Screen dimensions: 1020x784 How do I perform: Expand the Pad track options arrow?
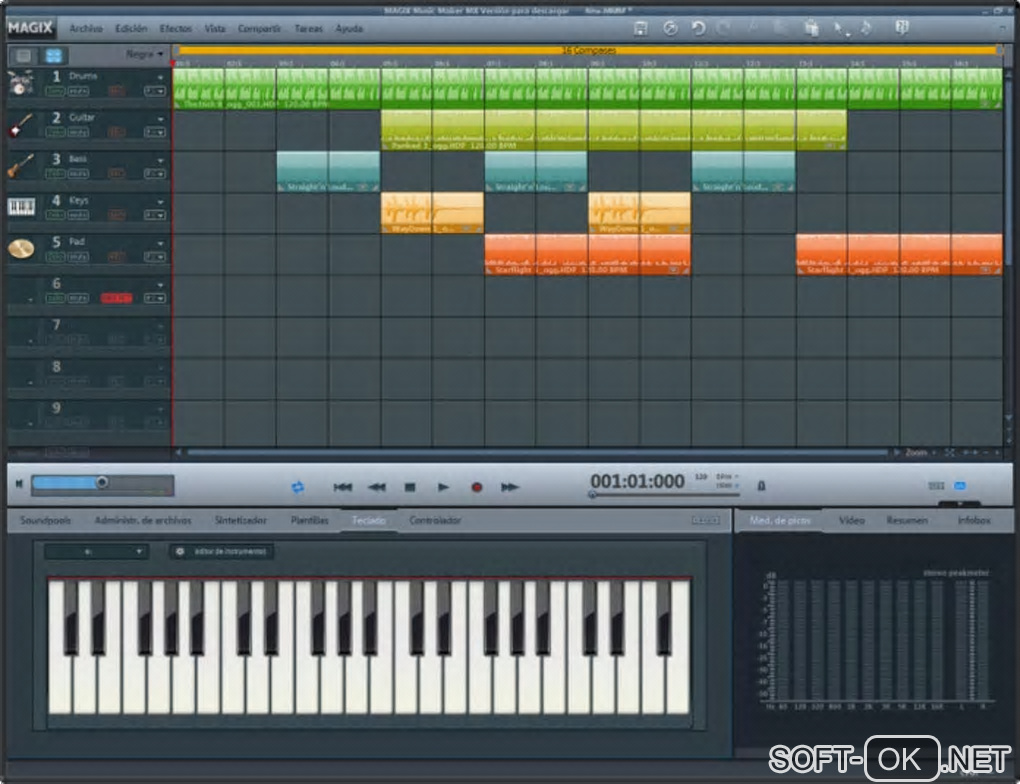[x=160, y=243]
